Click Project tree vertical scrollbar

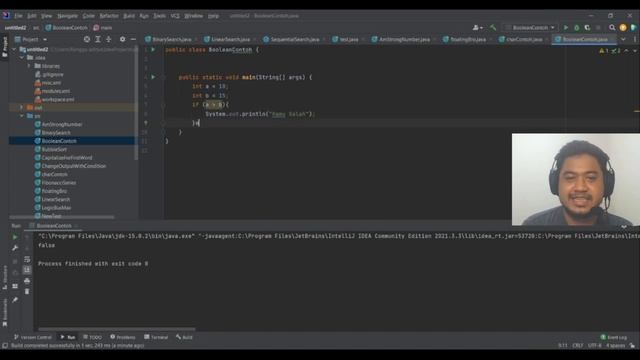[136, 104]
